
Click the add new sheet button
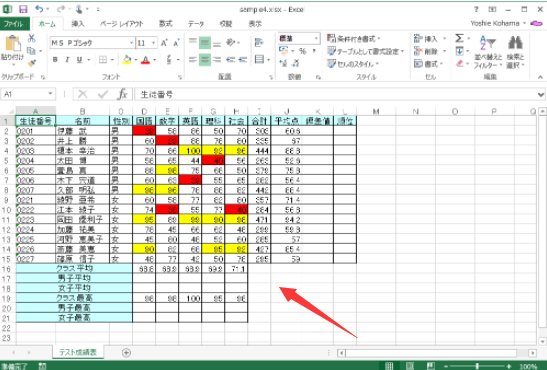[126, 353]
